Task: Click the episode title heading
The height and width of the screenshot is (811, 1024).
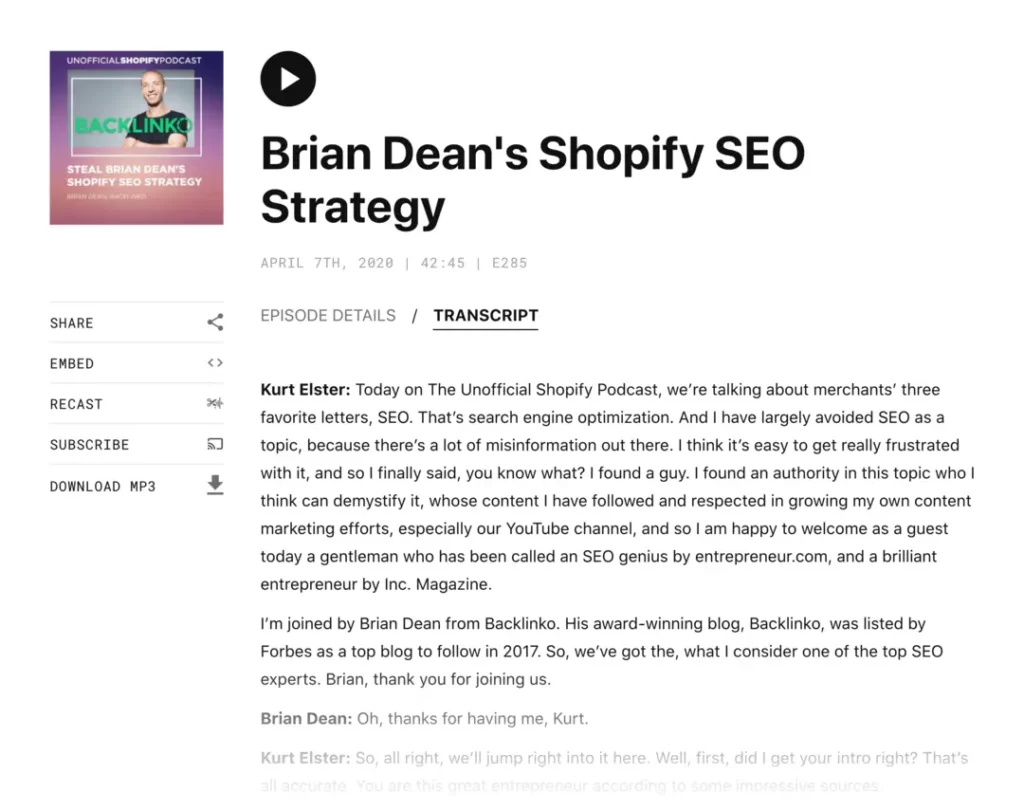Action: tap(532, 180)
